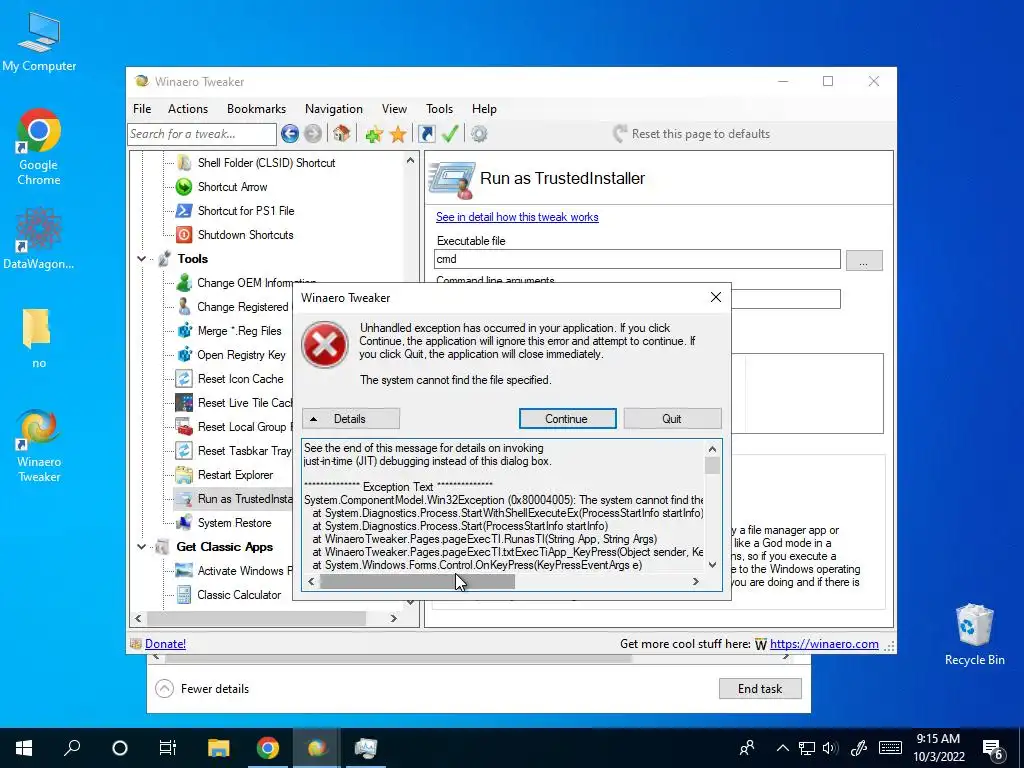Collapse the Tools tree group

(141, 259)
